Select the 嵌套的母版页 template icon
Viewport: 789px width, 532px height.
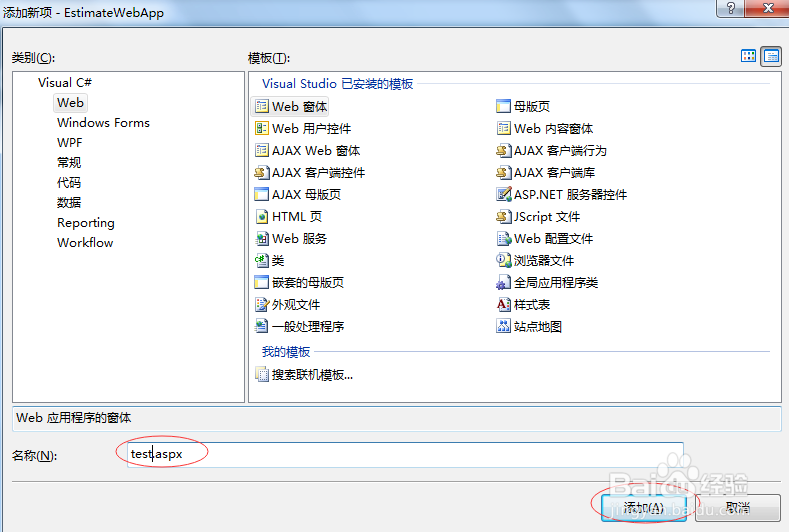[262, 282]
